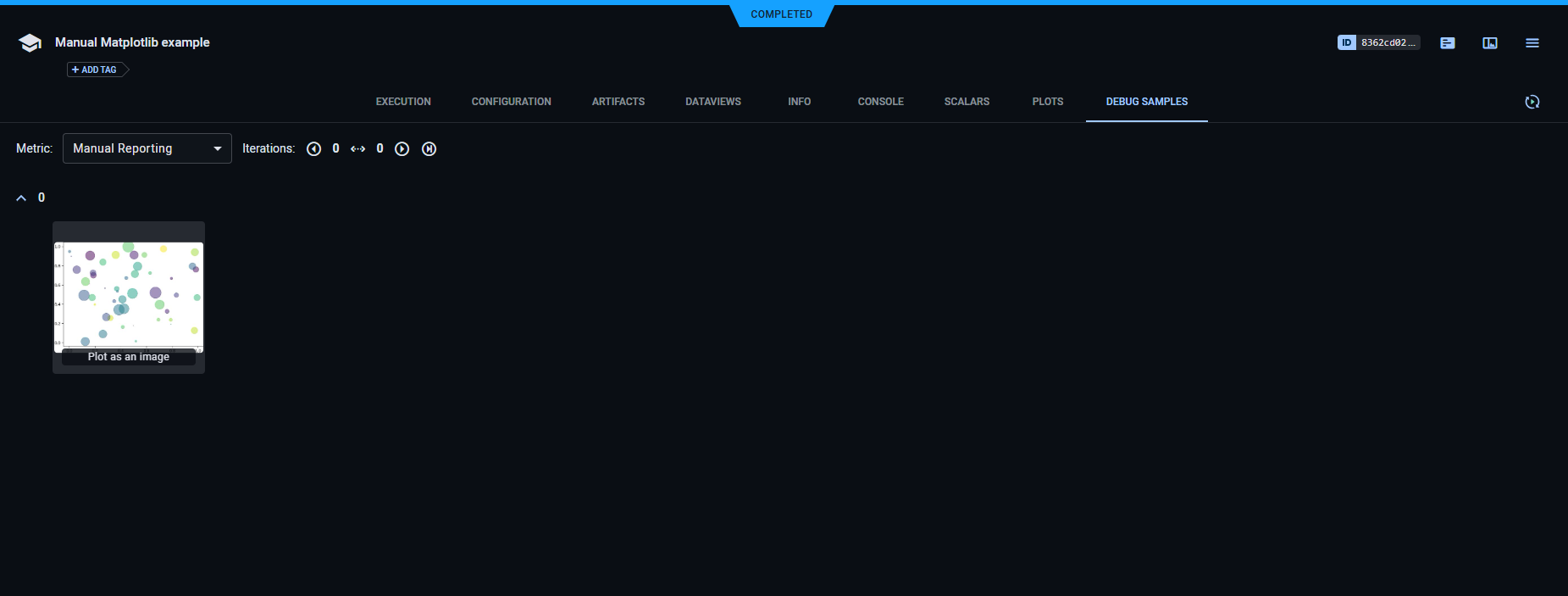Go to the previous iteration
1568x596 pixels.
coord(313,149)
